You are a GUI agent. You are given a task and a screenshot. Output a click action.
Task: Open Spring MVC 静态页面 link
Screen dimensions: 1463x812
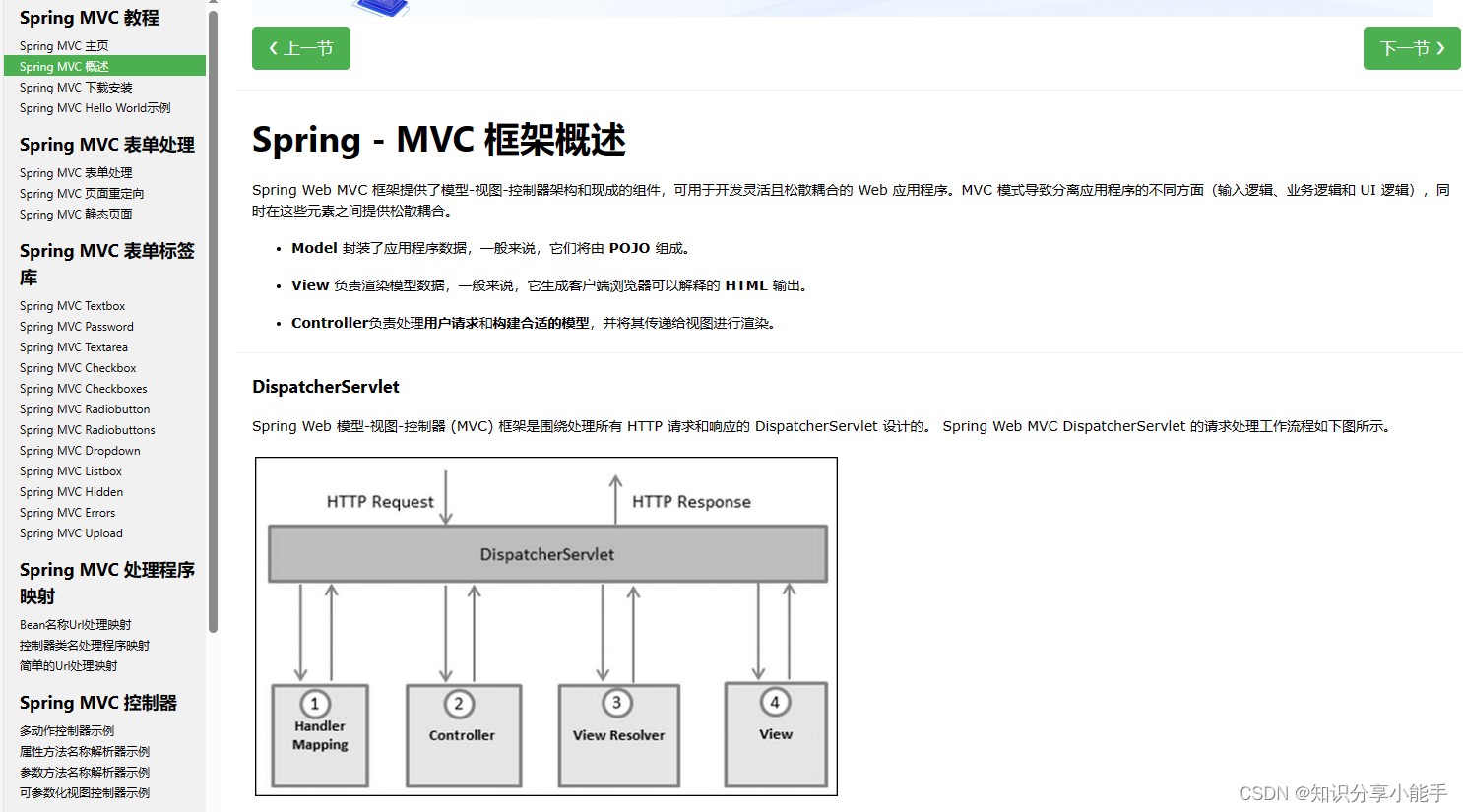(76, 215)
